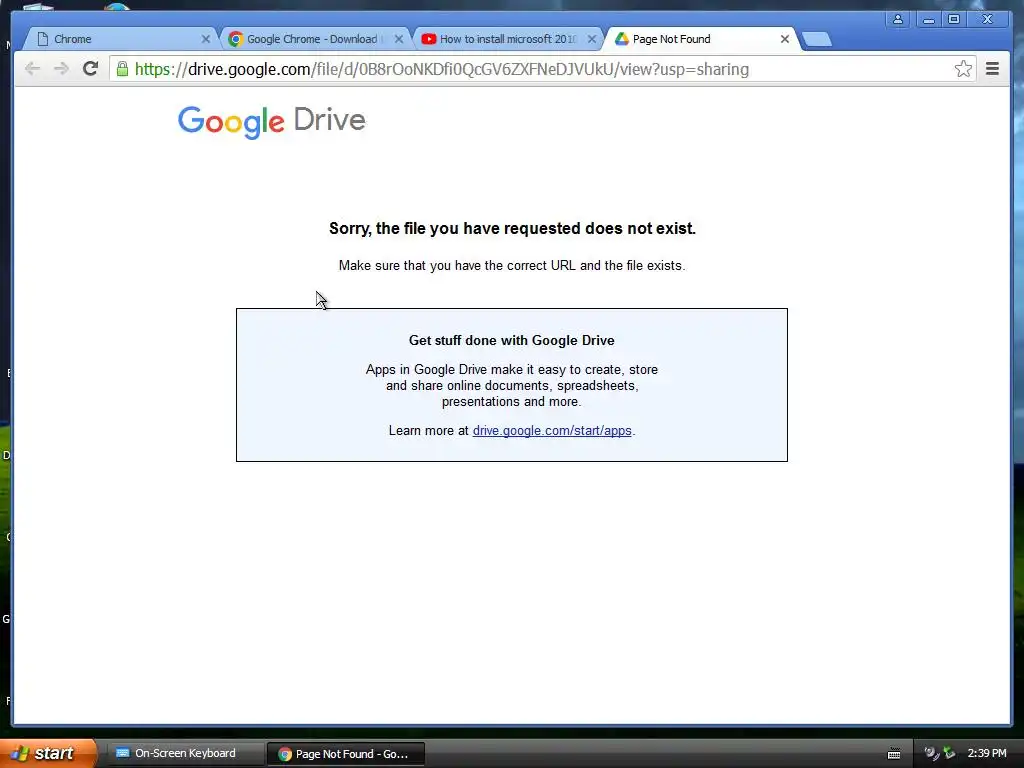1024x768 pixels.
Task: Click the Google Drive logo
Action: pos(272,121)
